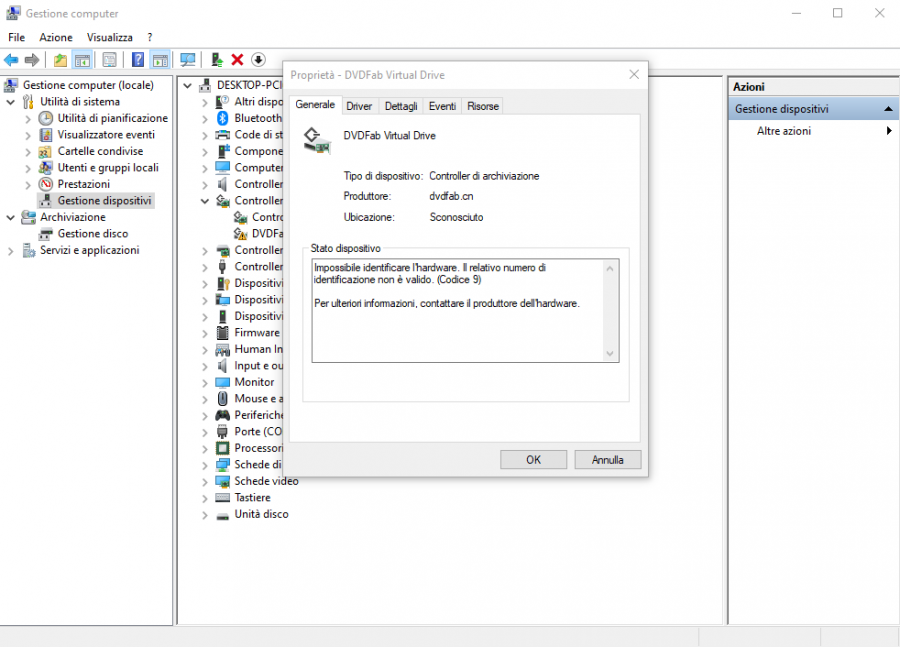Open the Azione menu
The image size is (900, 647).
click(x=56, y=37)
